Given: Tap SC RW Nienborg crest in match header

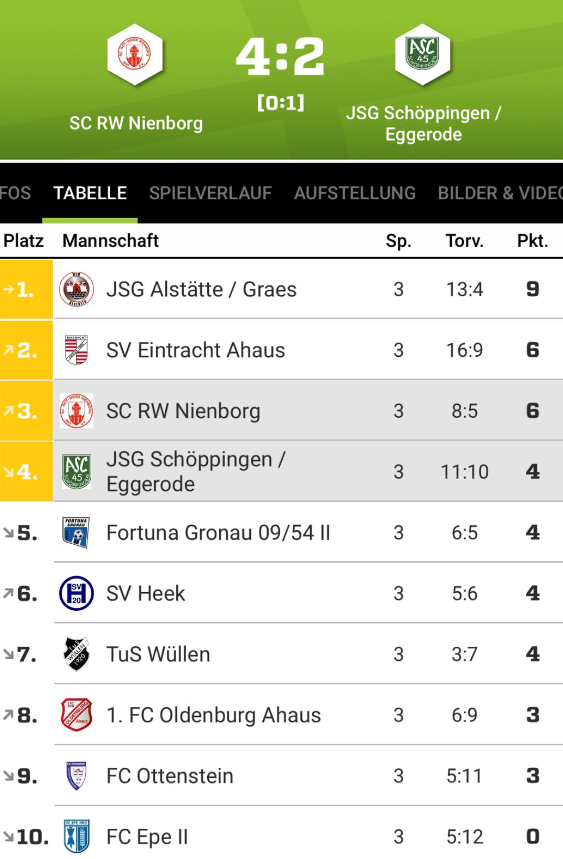Looking at the screenshot, I should [135, 55].
